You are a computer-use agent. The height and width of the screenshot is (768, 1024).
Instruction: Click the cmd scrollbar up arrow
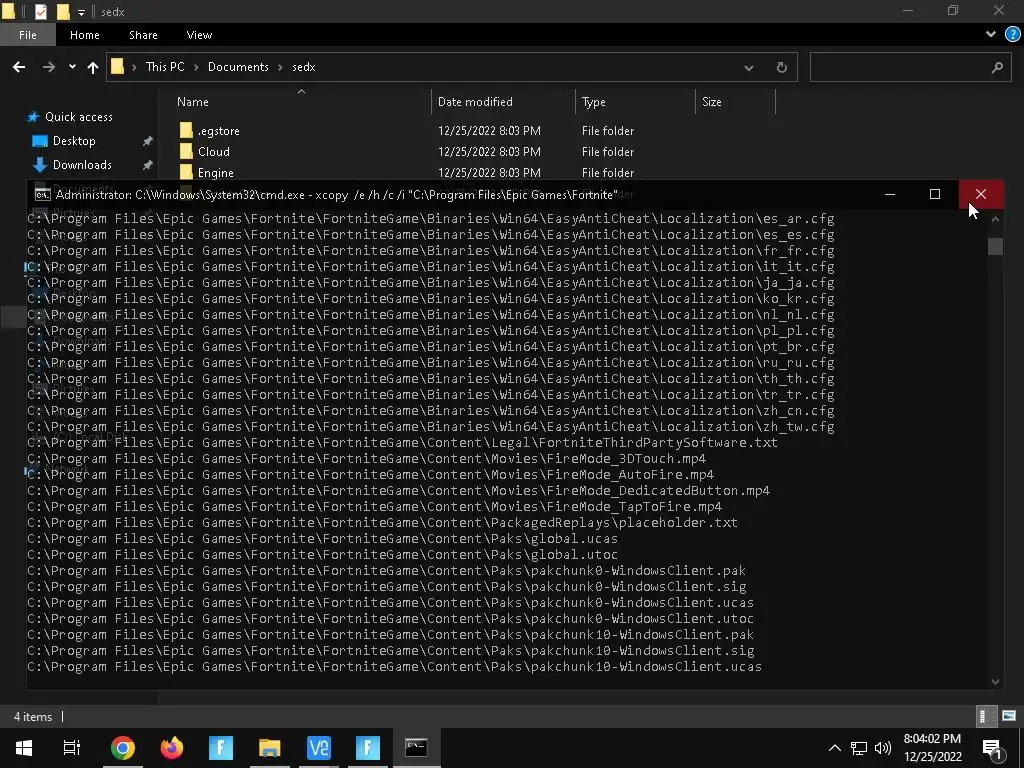tap(995, 219)
